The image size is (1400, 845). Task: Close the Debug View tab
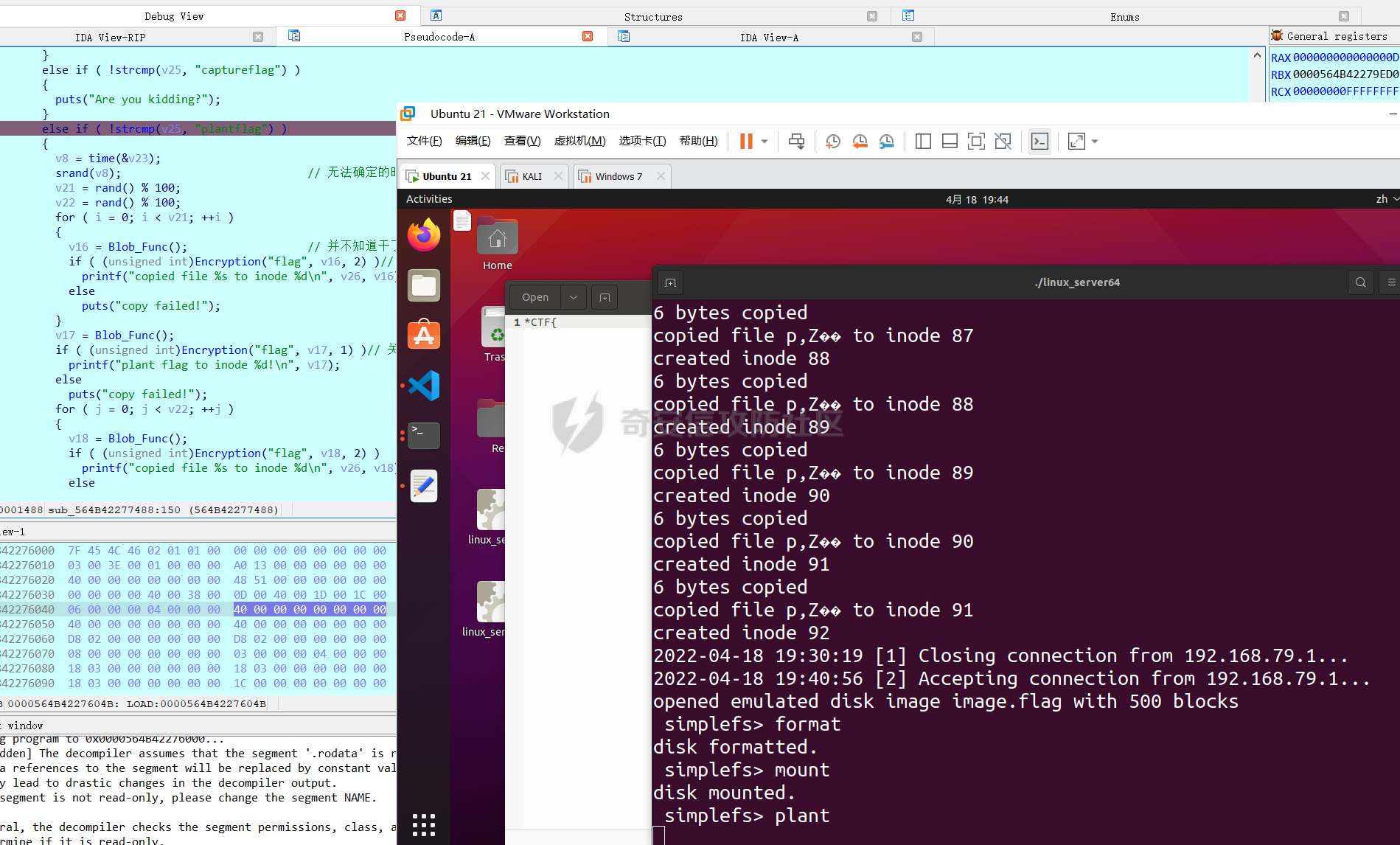click(x=400, y=15)
